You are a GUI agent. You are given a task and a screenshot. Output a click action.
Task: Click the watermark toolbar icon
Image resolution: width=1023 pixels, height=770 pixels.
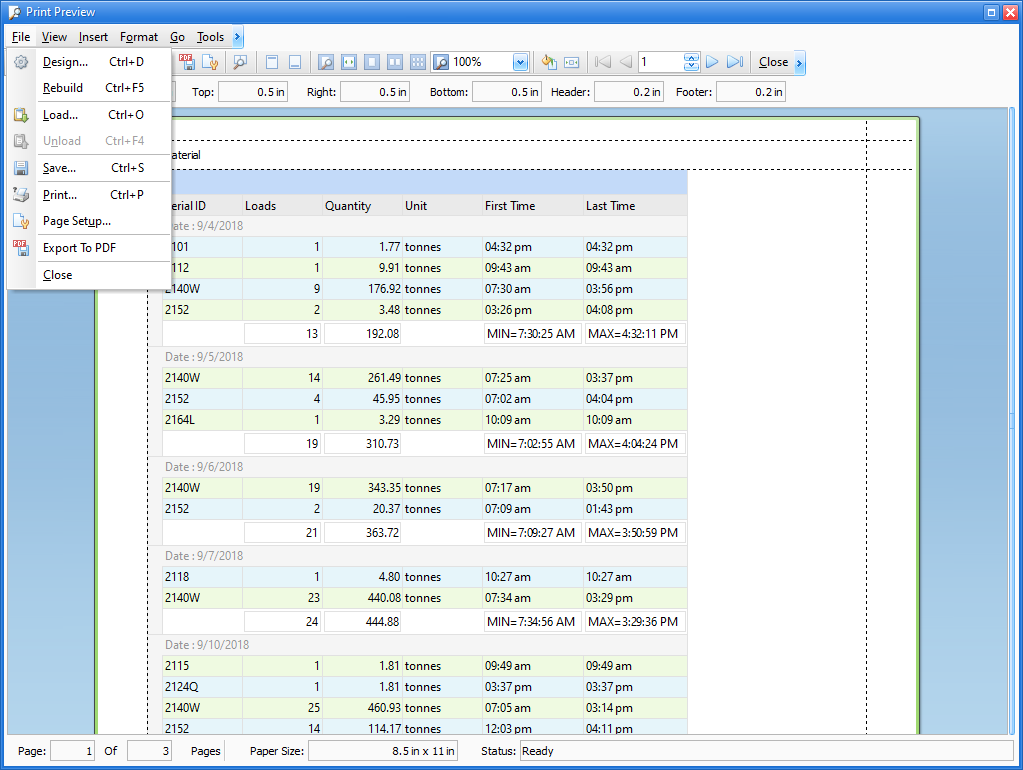coord(572,62)
